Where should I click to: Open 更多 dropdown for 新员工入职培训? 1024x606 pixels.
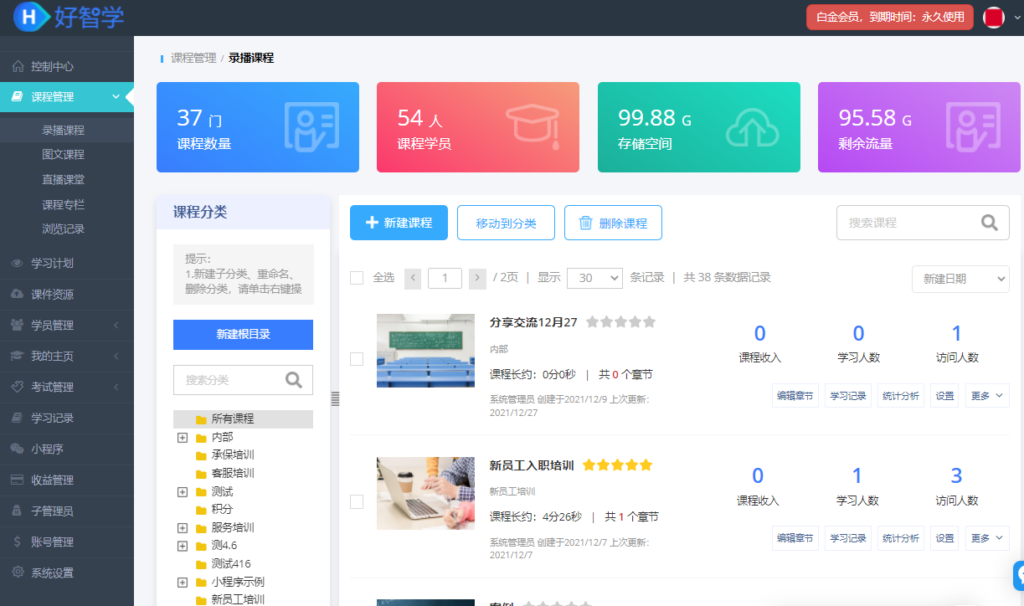click(x=987, y=538)
